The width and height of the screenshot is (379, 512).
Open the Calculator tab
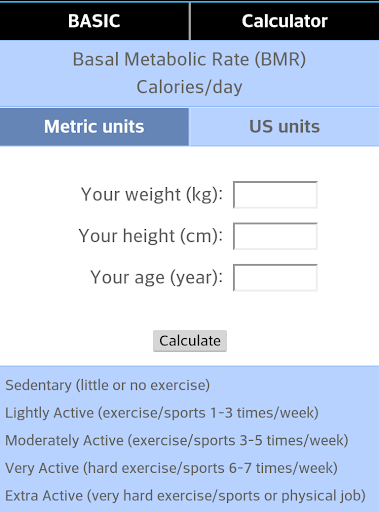285,21
